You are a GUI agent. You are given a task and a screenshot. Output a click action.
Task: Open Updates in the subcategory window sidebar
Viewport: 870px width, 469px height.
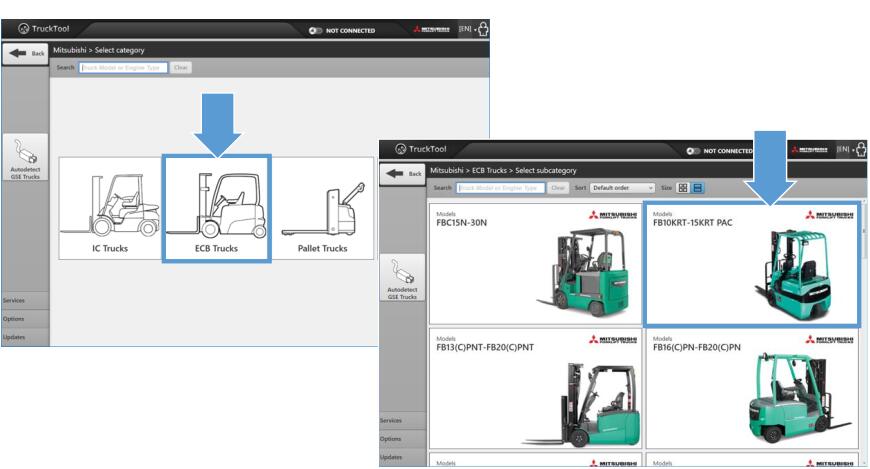(402, 457)
